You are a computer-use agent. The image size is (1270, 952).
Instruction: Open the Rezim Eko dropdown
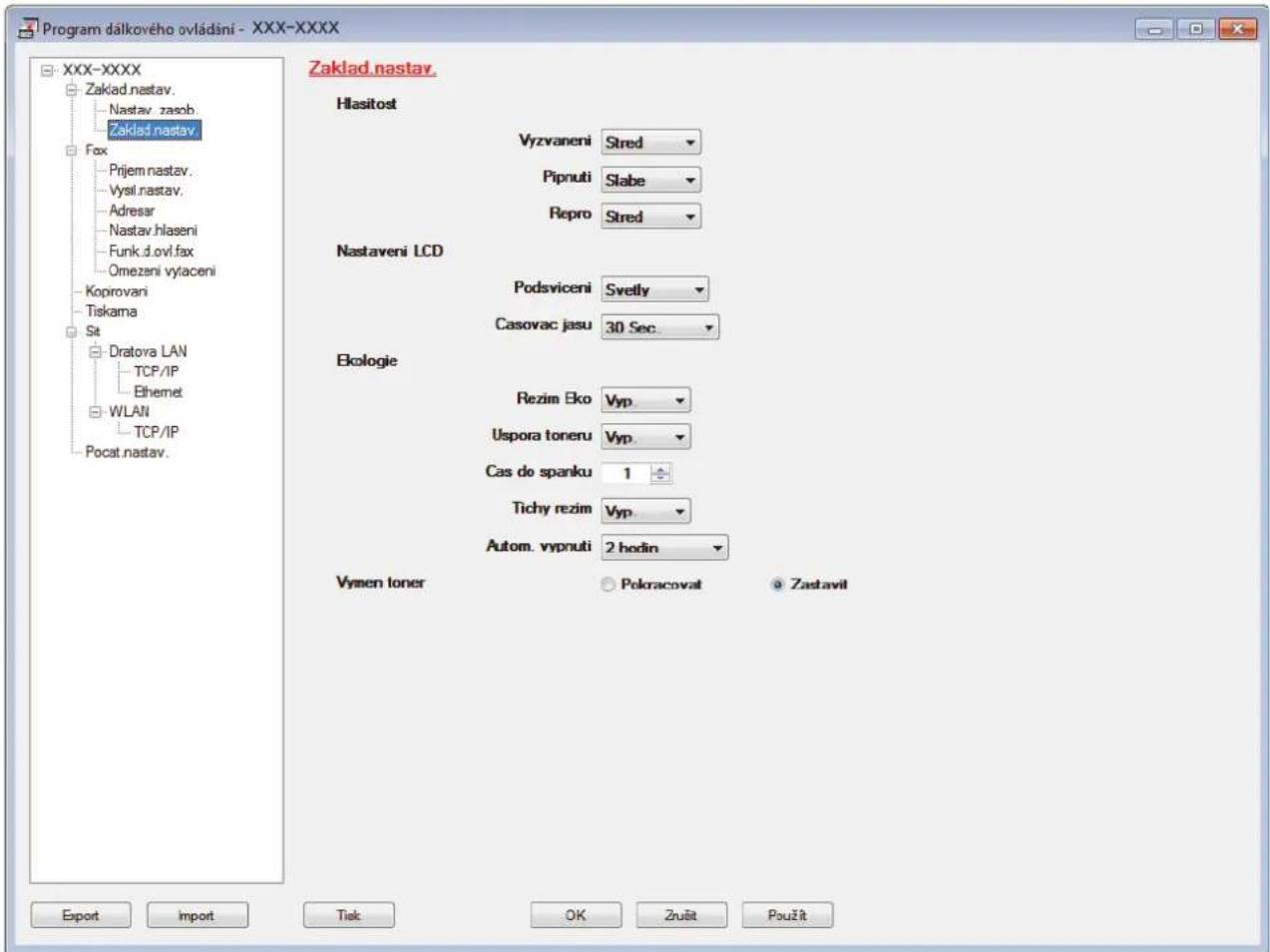pyautogui.click(x=645, y=400)
